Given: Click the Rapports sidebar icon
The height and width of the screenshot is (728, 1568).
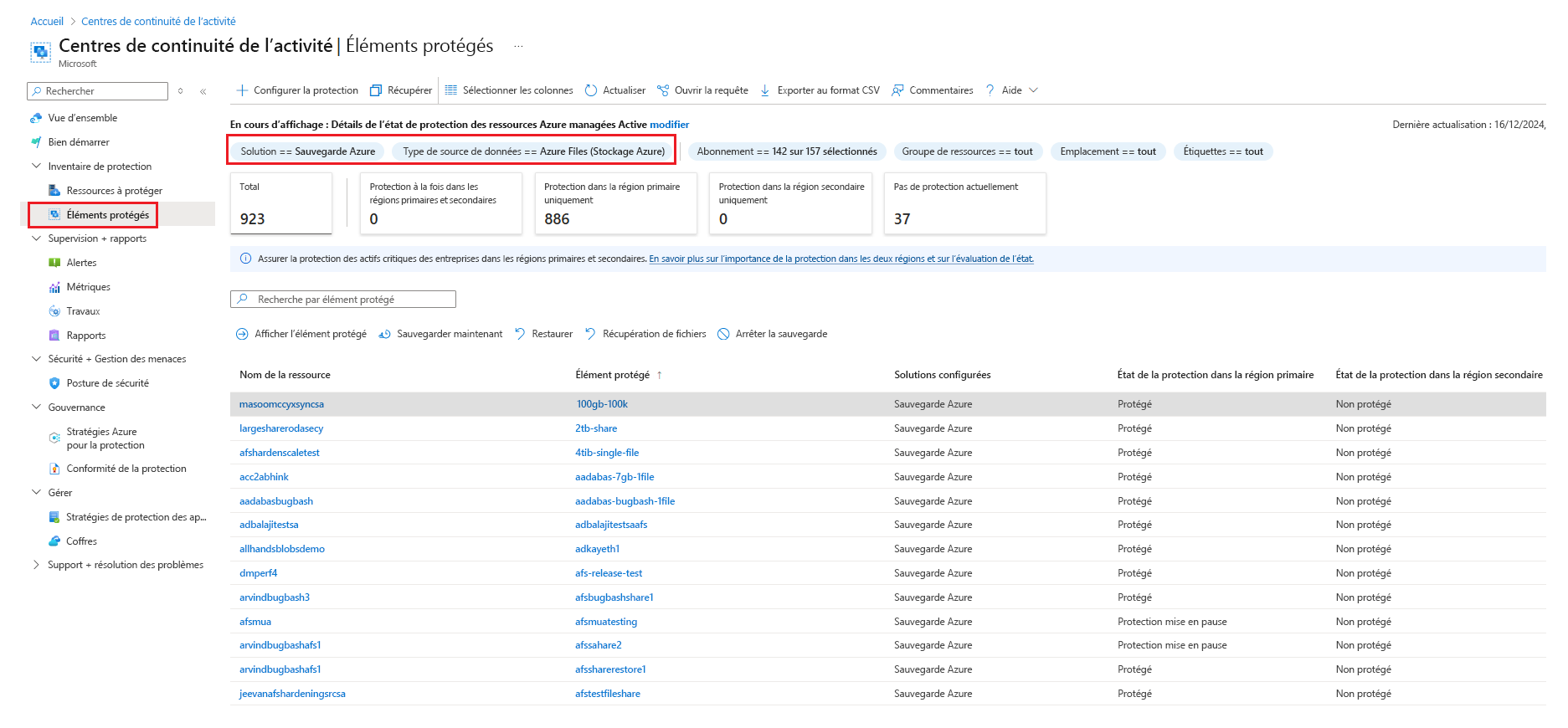Looking at the screenshot, I should click(54, 336).
